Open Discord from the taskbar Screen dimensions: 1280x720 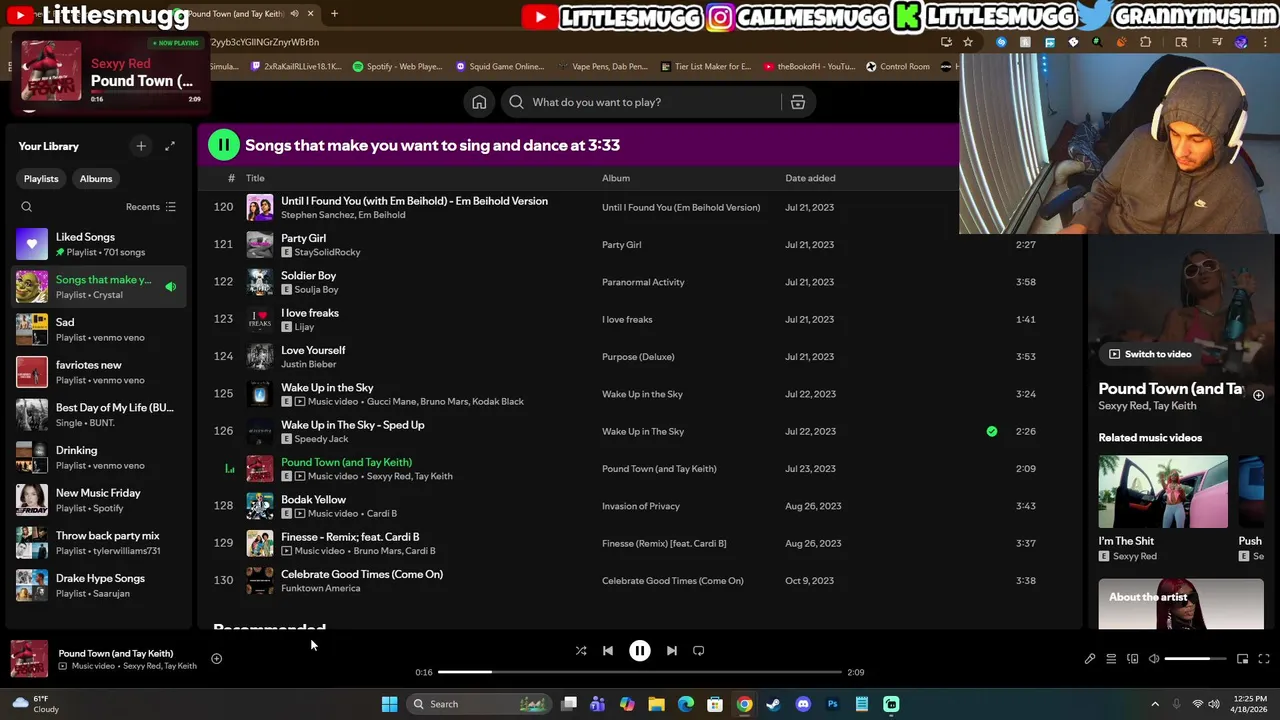[x=803, y=704]
